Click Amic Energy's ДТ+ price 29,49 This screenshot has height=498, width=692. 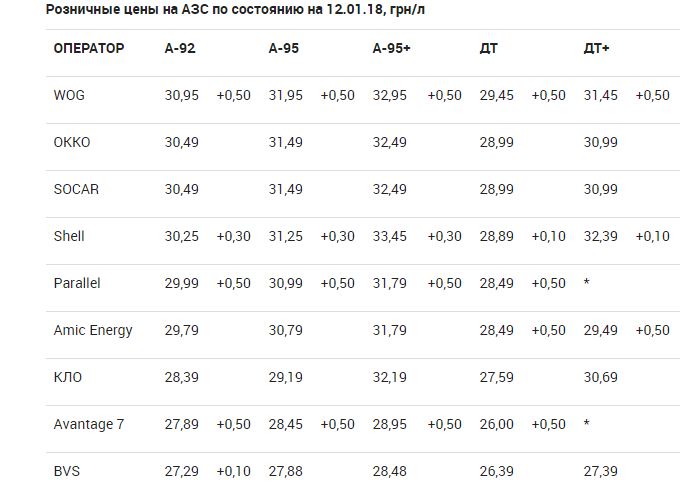point(601,330)
